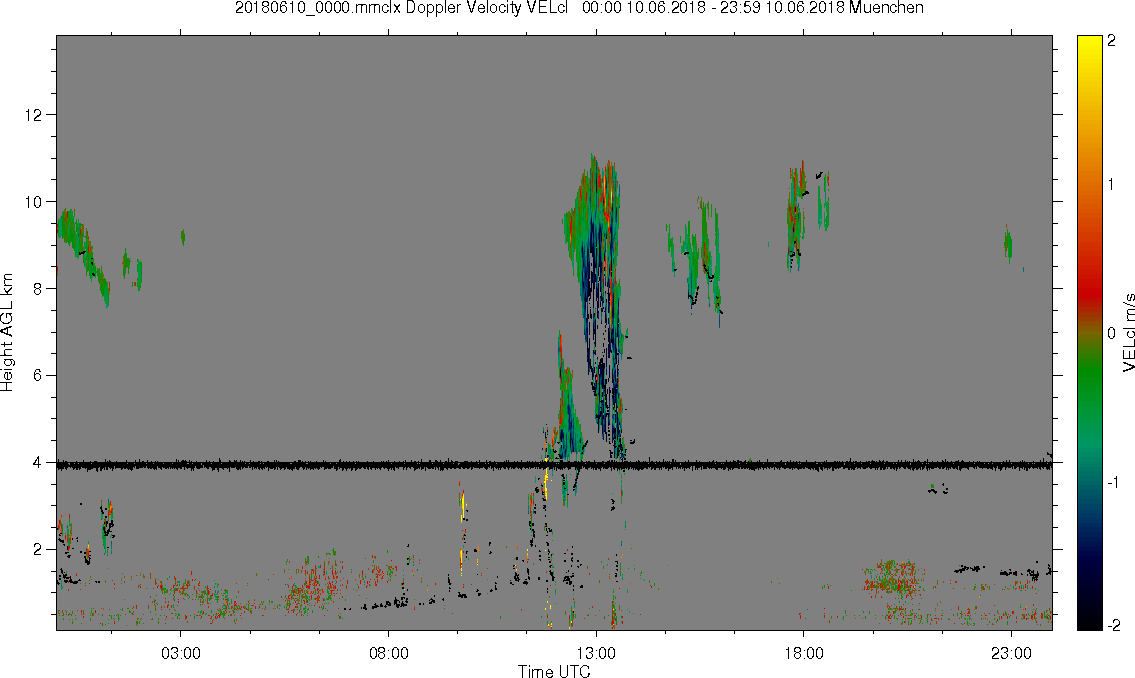
Task: Click the 'Time UTC' axis title
Action: pos(554,671)
